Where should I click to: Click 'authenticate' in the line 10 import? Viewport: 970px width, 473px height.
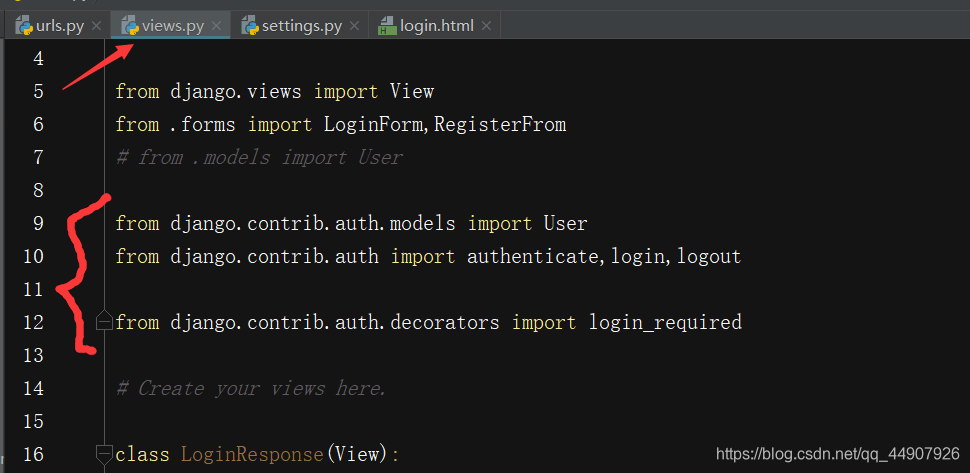pos(533,257)
